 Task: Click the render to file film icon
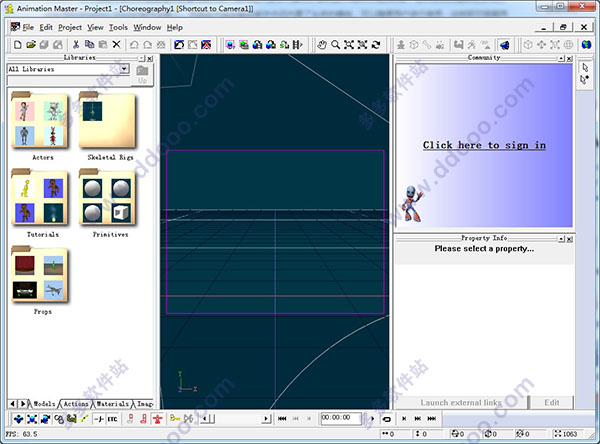pos(297,45)
